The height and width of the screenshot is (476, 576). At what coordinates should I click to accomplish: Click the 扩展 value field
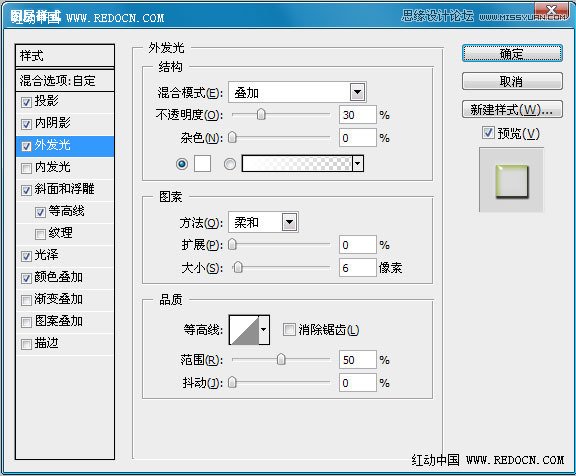tap(358, 245)
